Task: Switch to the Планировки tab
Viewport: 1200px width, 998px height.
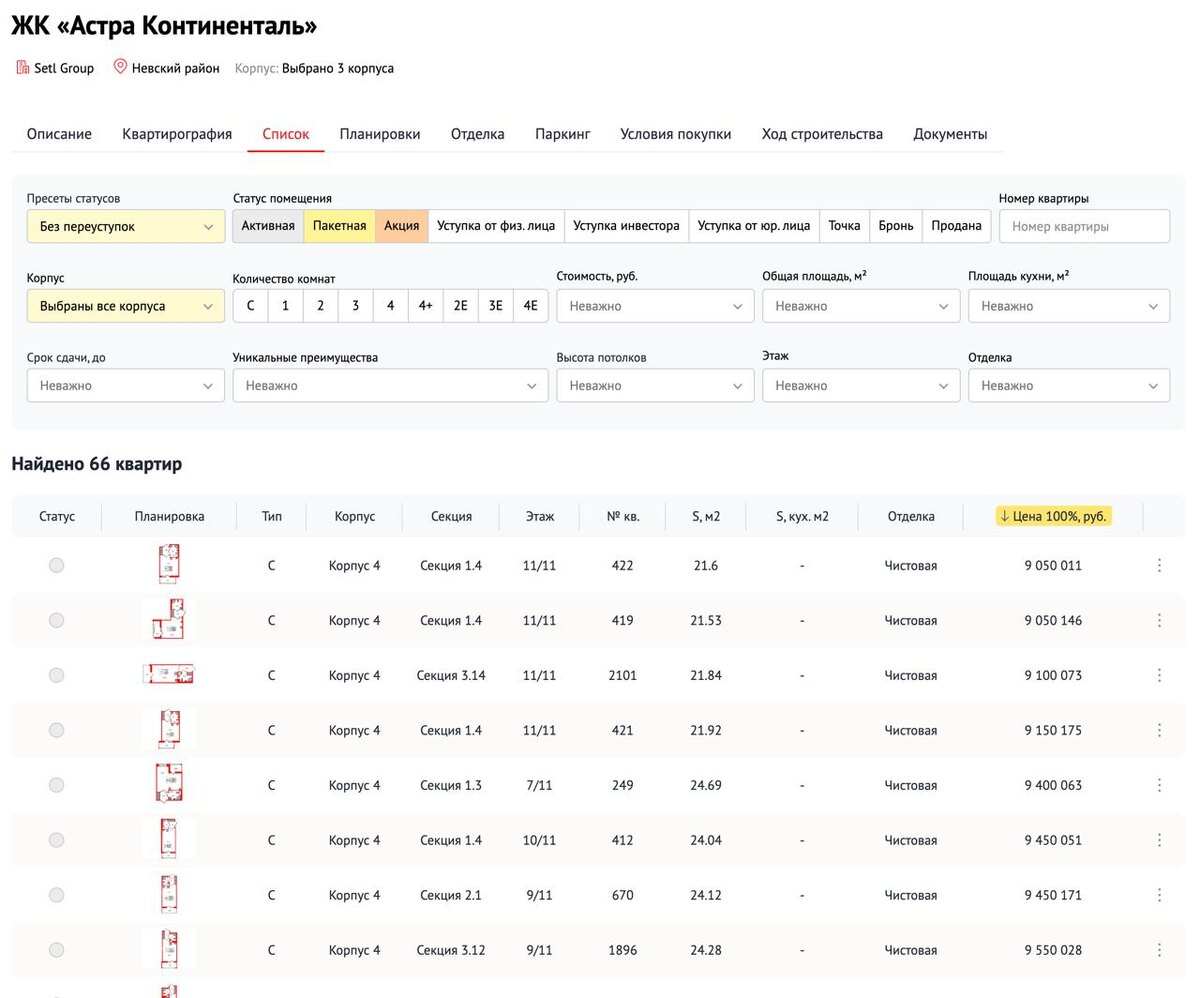Action: click(x=380, y=134)
